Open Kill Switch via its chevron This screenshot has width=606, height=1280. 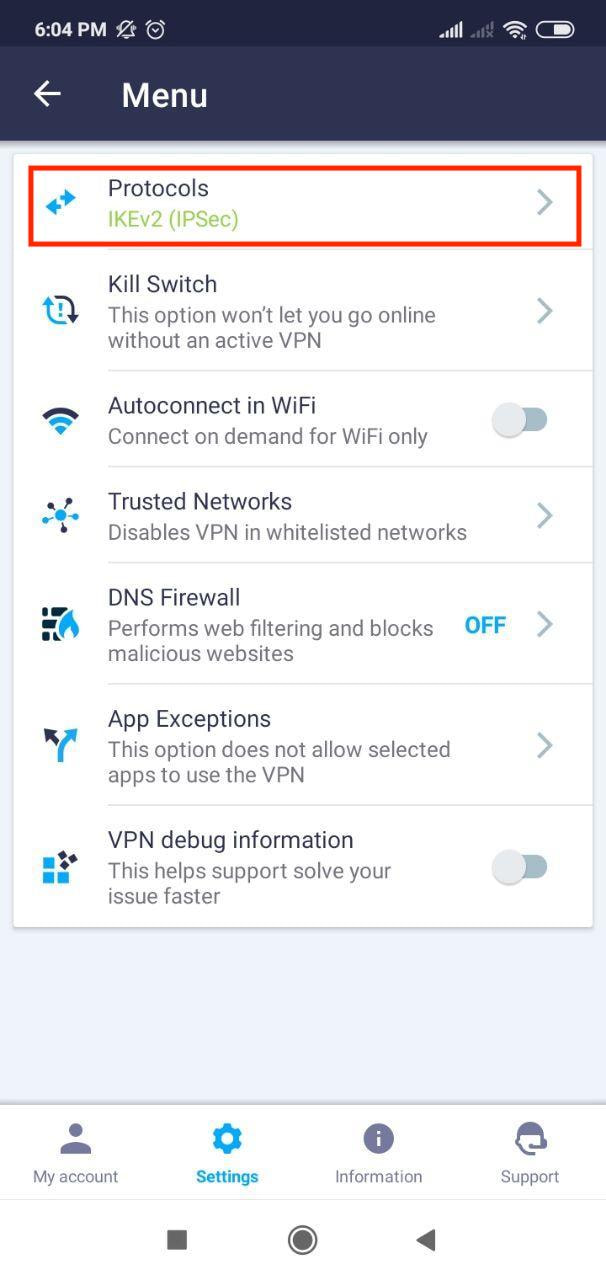[544, 311]
